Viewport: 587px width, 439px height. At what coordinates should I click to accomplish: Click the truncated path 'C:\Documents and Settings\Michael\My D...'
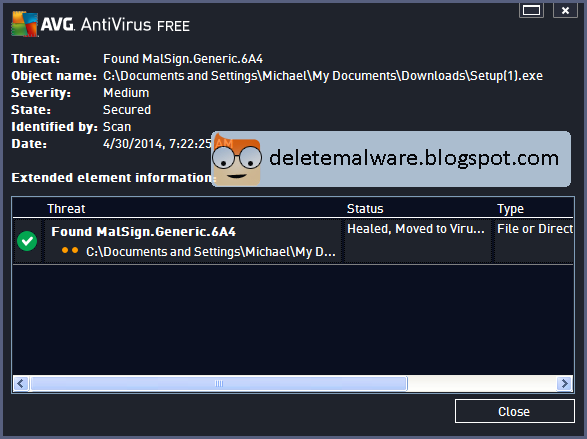coord(211,251)
